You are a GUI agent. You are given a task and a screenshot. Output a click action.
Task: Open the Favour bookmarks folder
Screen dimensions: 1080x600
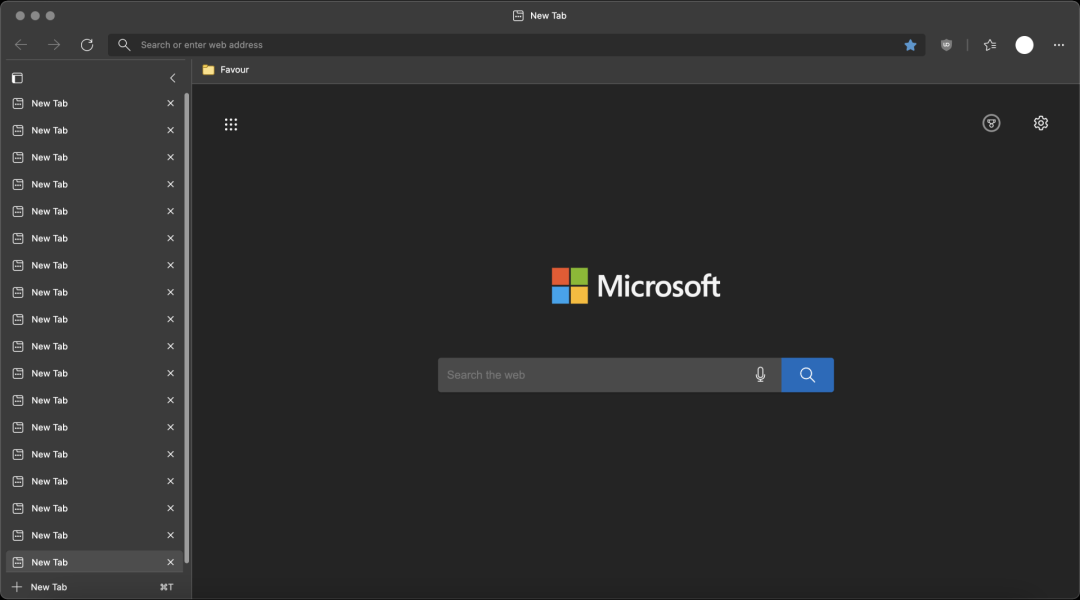226,70
